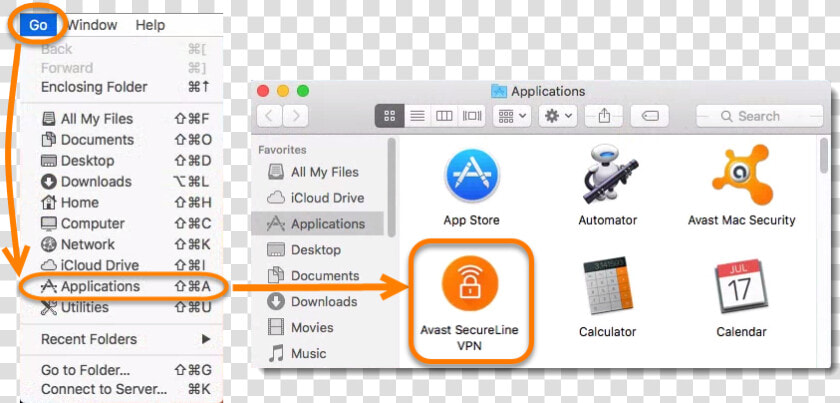Launch Avast SecureLine VPN icon
Image resolution: width=840 pixels, height=403 pixels.
point(470,285)
